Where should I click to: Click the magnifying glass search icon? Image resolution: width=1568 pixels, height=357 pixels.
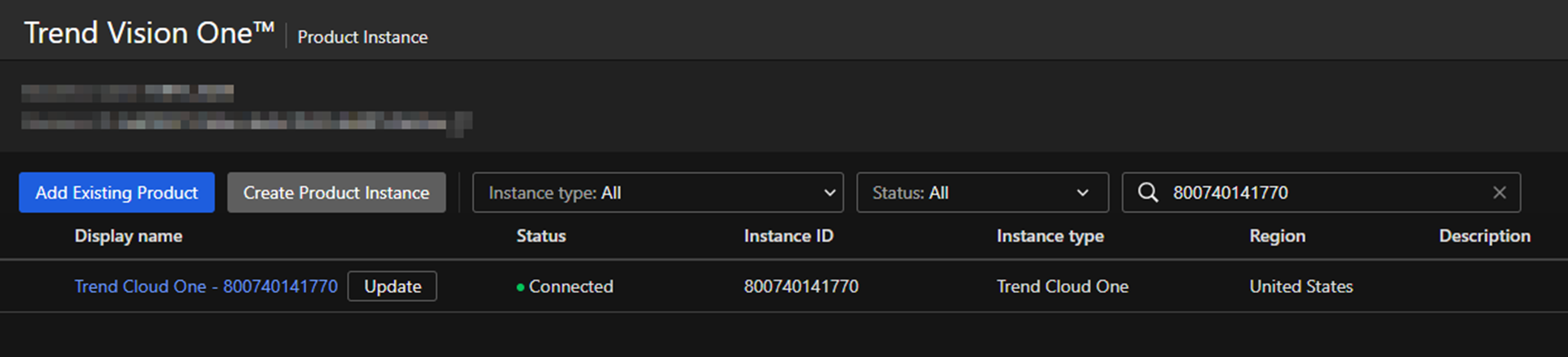click(x=1147, y=193)
